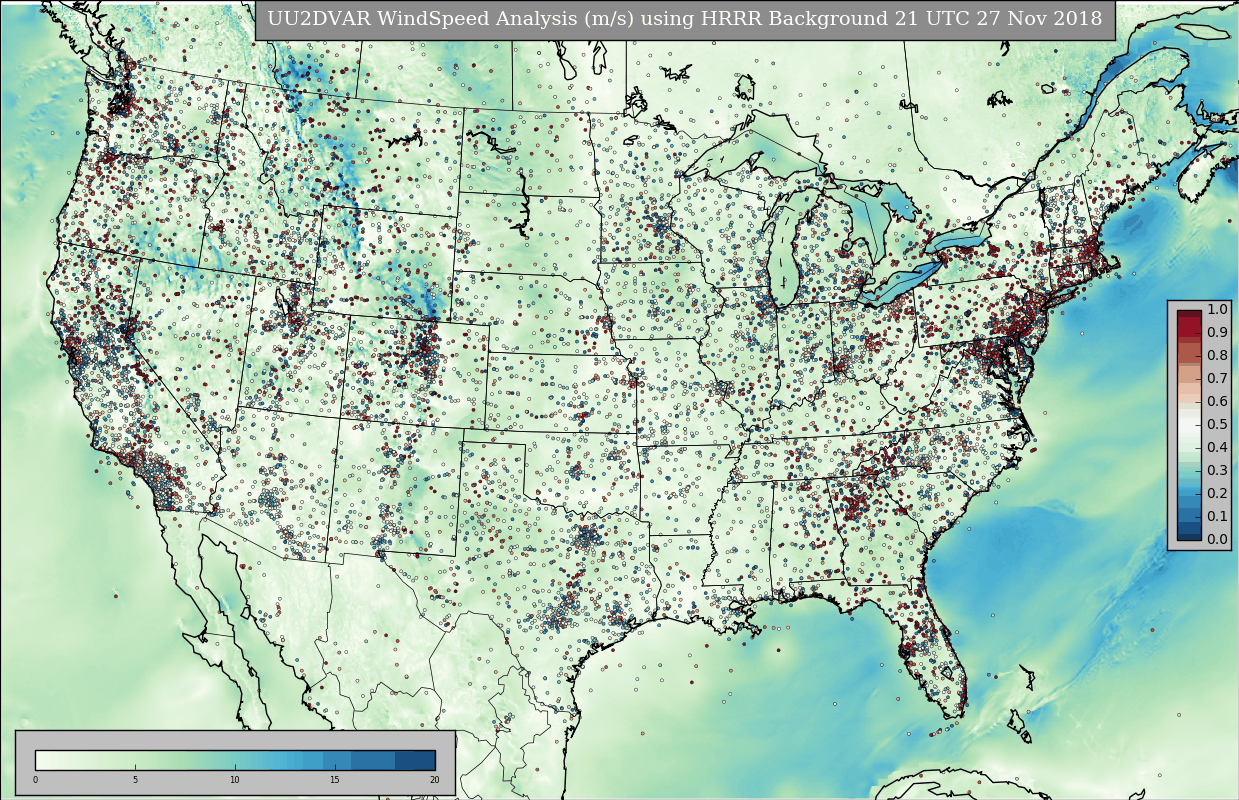Screen dimensions: 1239x800
Task: Click the 0.1 label on the vertical colorbar
Action: pyautogui.click(x=1217, y=516)
